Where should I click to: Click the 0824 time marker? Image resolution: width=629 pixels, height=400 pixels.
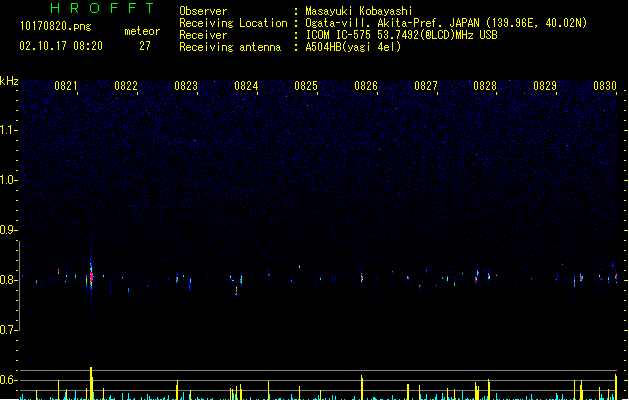click(246, 86)
